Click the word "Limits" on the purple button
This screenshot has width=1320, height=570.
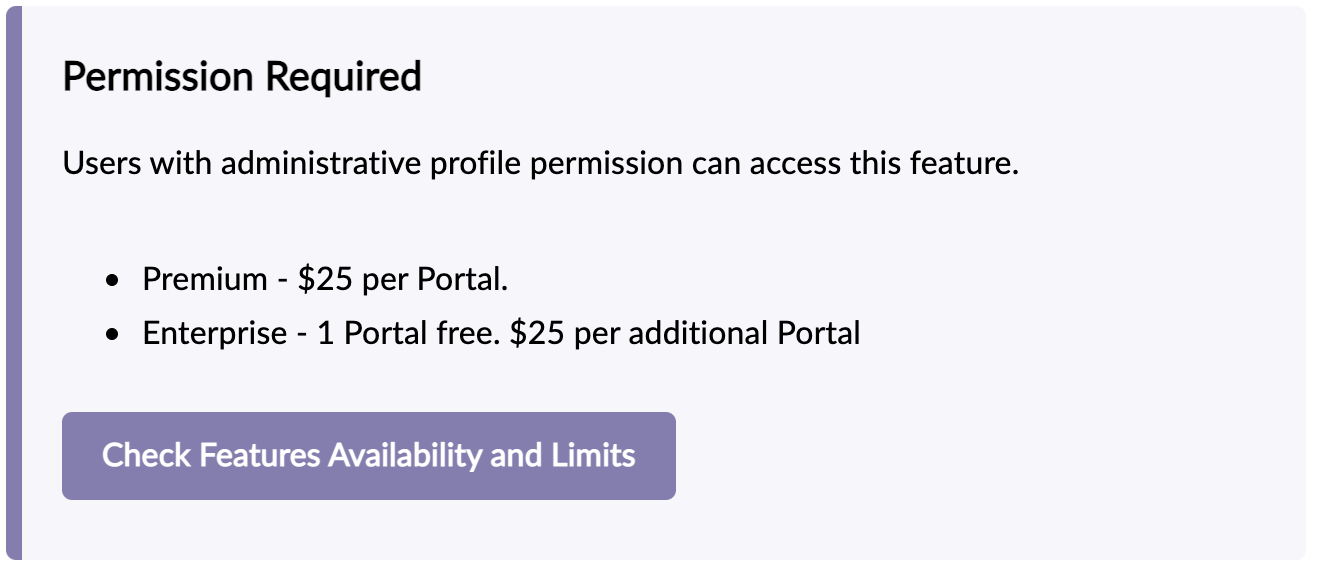tap(593, 456)
